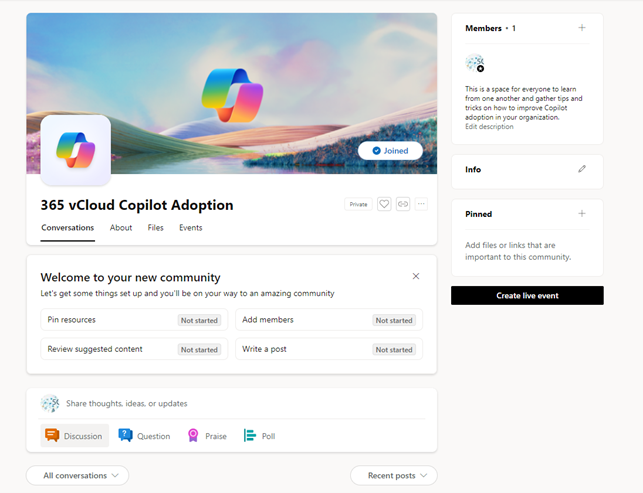Click the Welcome to your new community heading

click(x=130, y=278)
